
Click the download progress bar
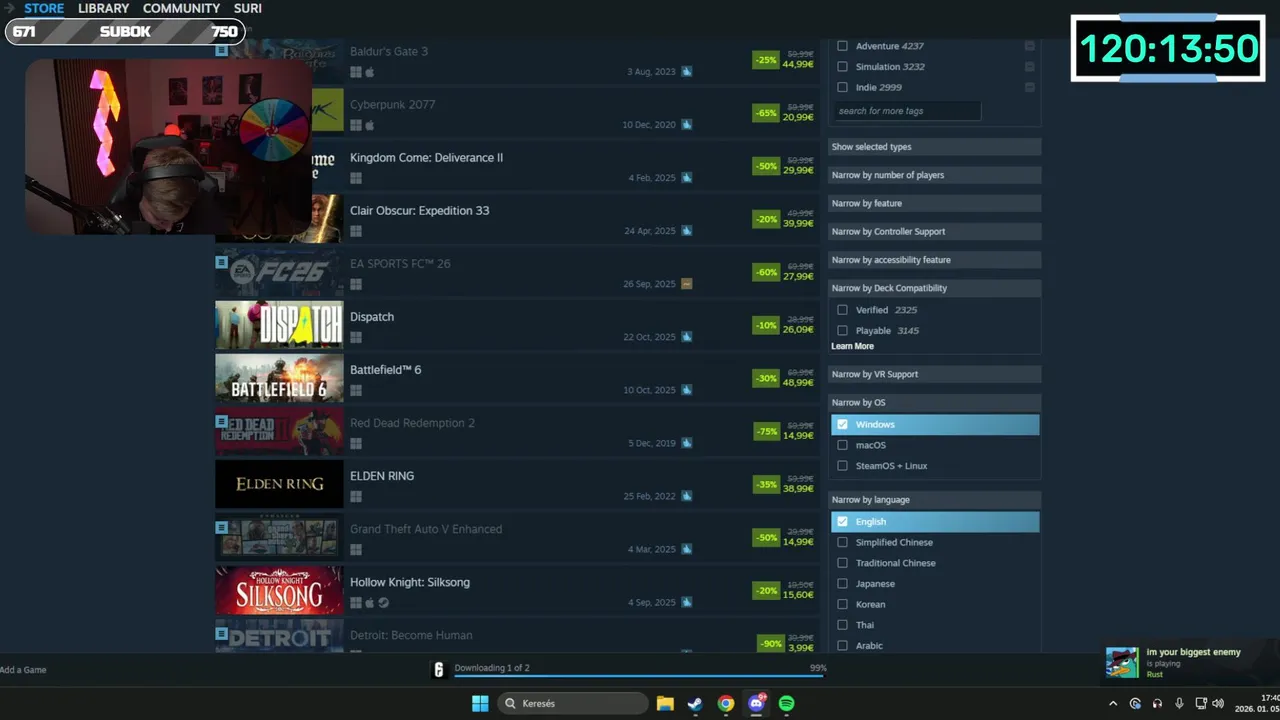640,676
